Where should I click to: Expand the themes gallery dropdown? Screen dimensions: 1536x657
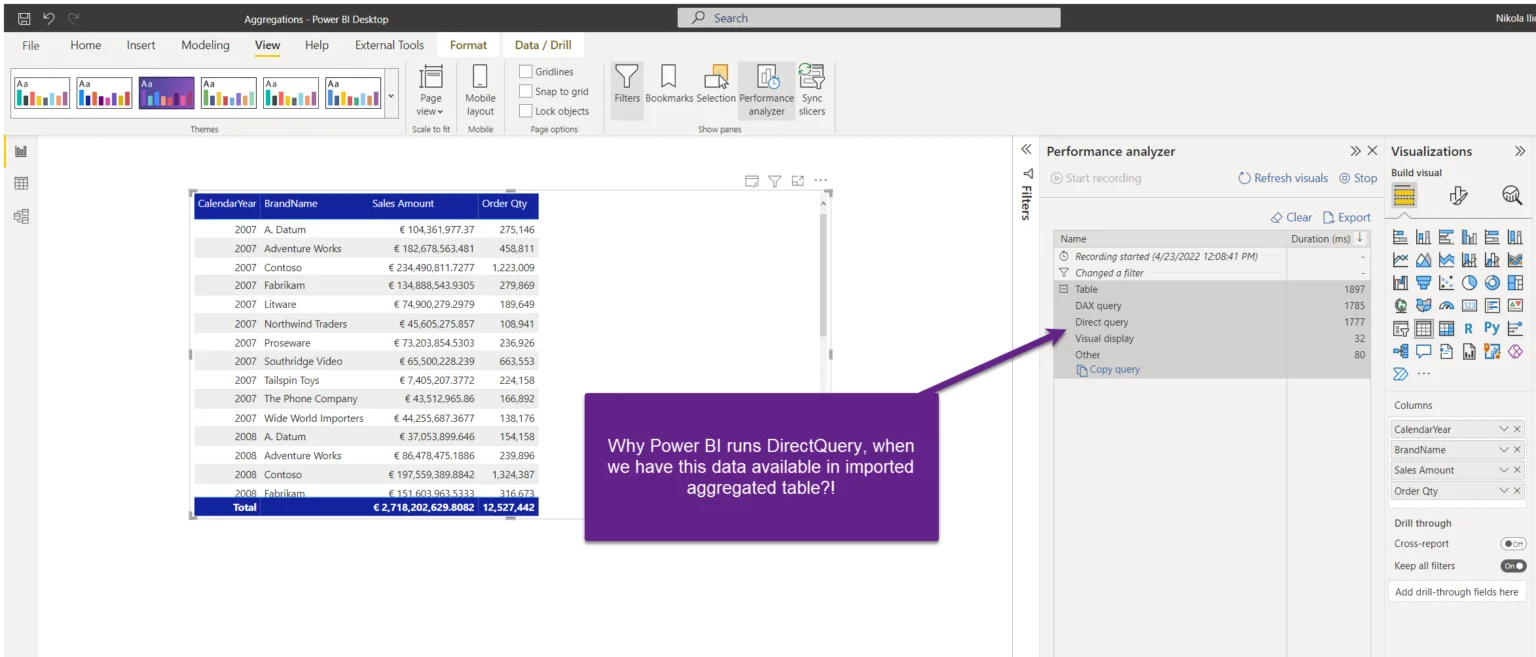point(391,96)
